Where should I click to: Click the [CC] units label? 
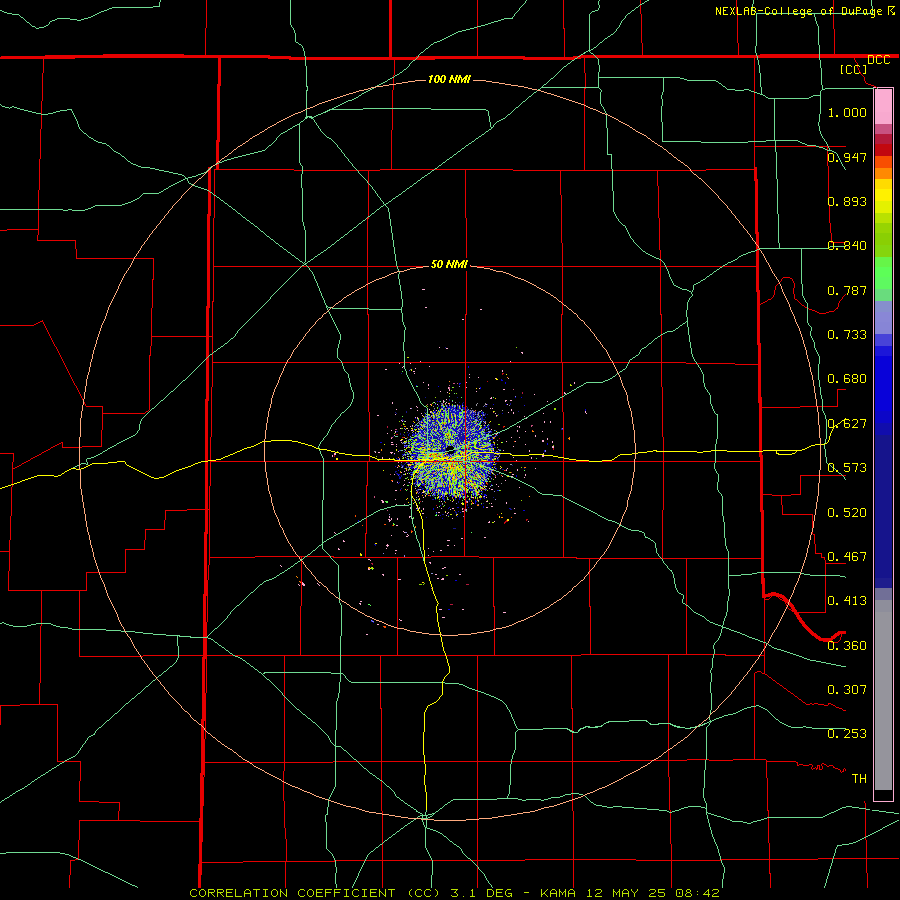[x=853, y=69]
